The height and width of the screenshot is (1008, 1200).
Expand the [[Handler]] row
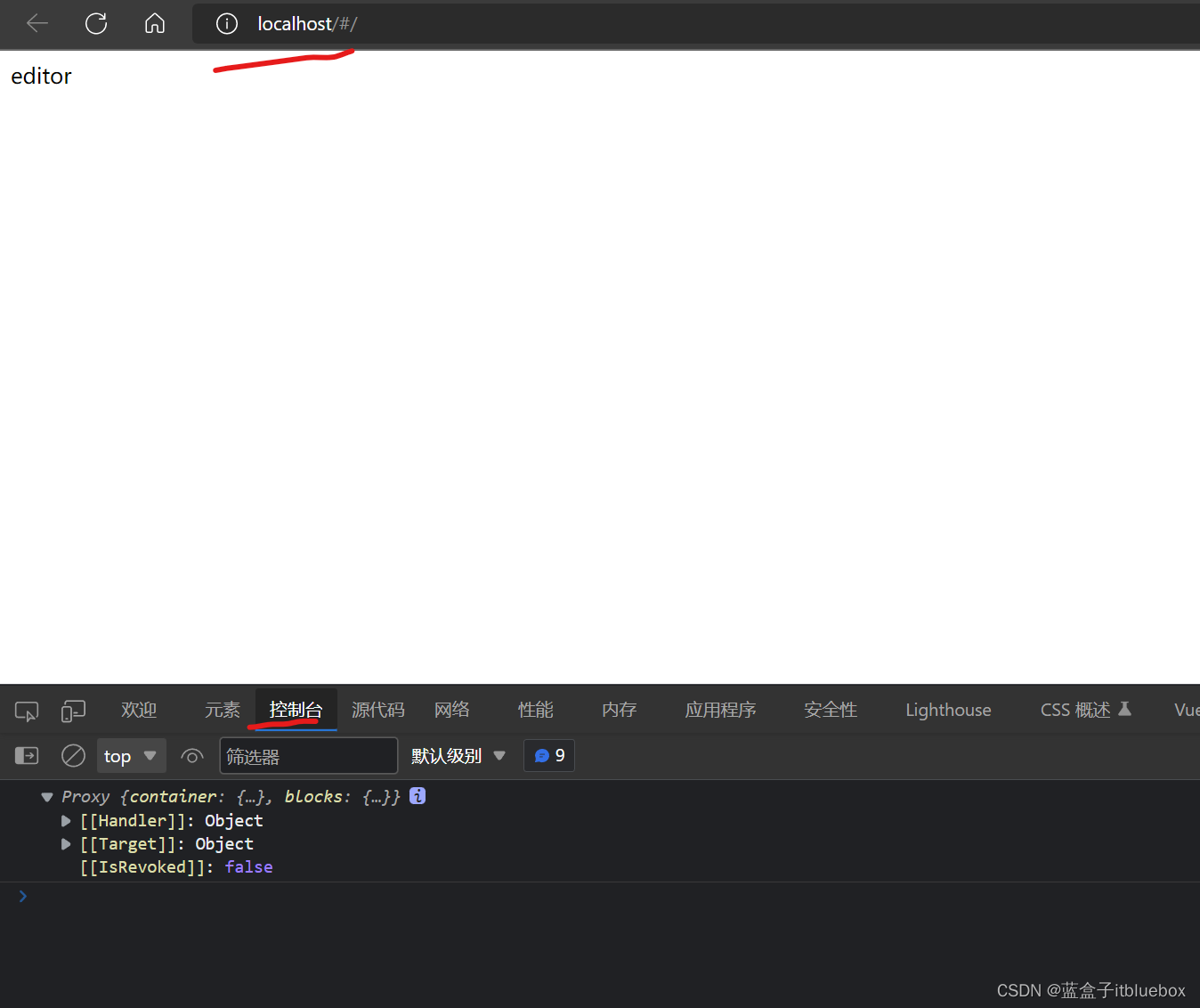[x=66, y=821]
